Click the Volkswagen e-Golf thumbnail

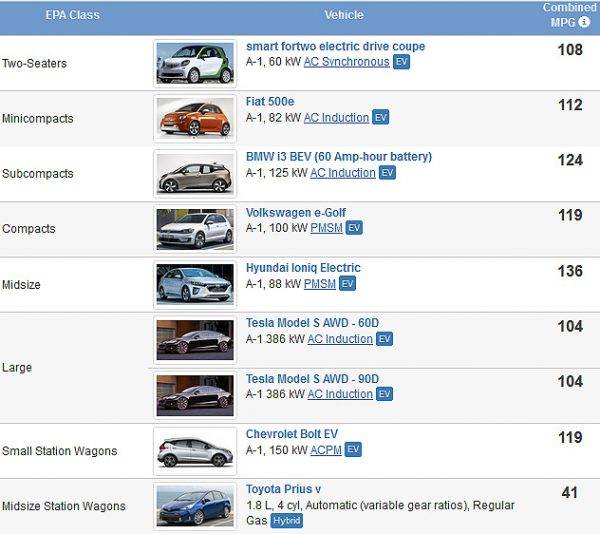(x=195, y=229)
